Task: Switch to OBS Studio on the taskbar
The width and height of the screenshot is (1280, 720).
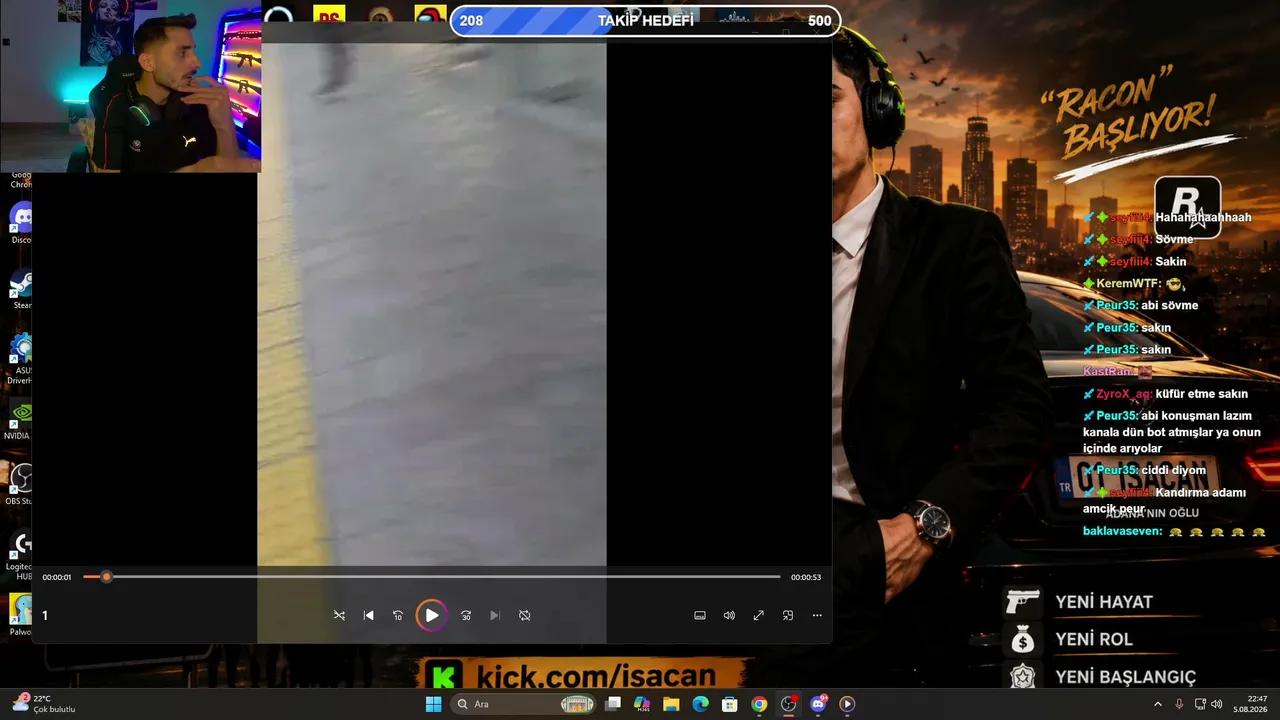Action: click(789, 704)
